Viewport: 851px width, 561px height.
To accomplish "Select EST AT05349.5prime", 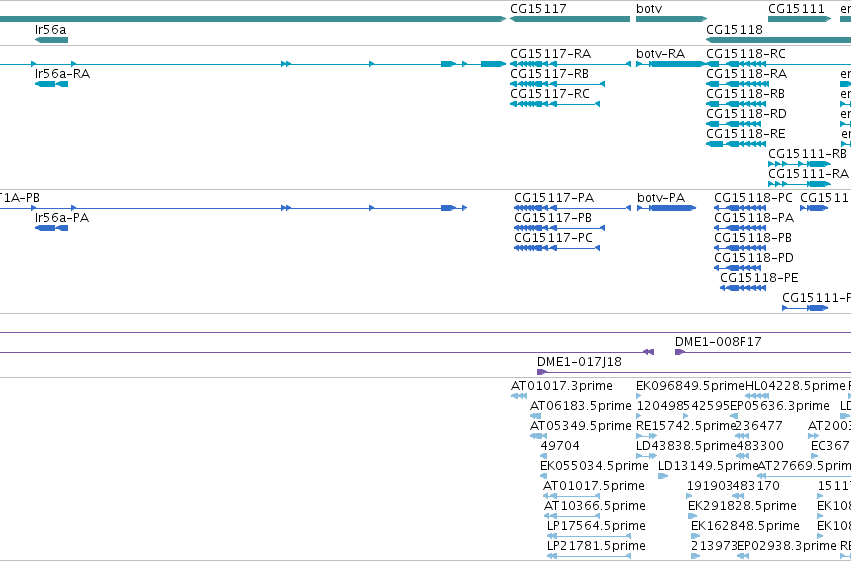I will click(581, 426).
